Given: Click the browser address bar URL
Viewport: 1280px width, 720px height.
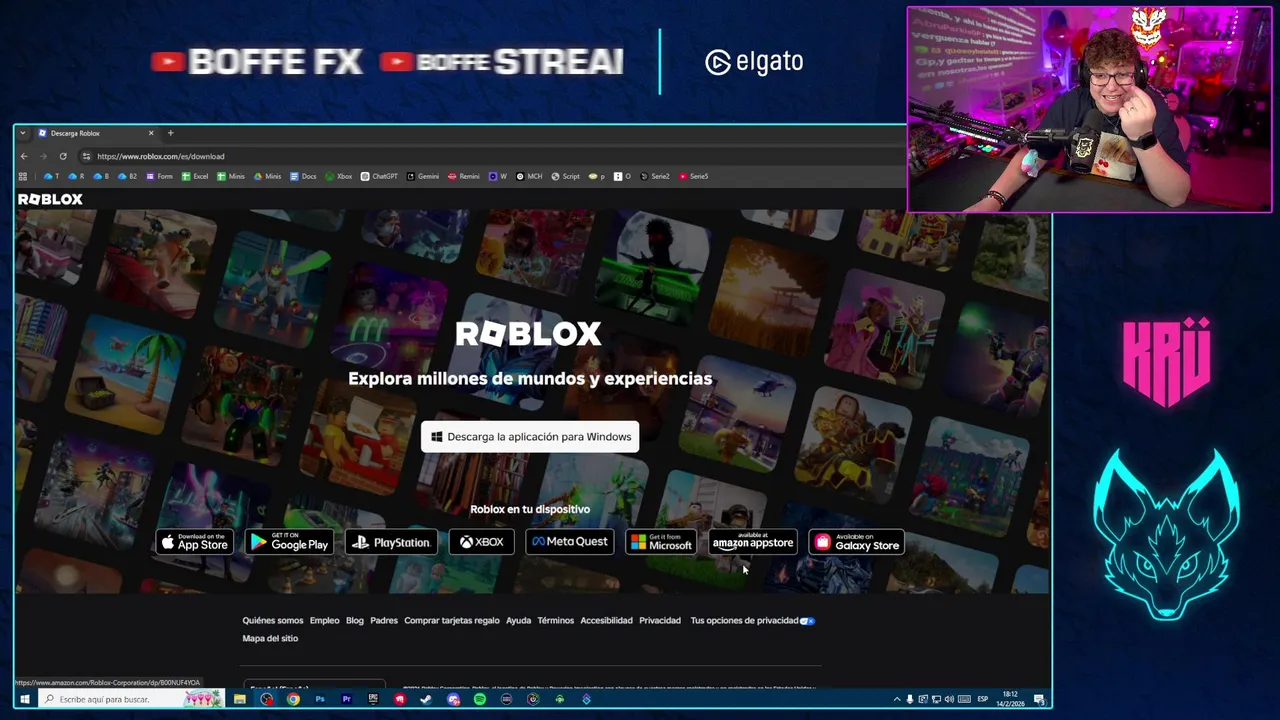Looking at the screenshot, I should (x=161, y=156).
